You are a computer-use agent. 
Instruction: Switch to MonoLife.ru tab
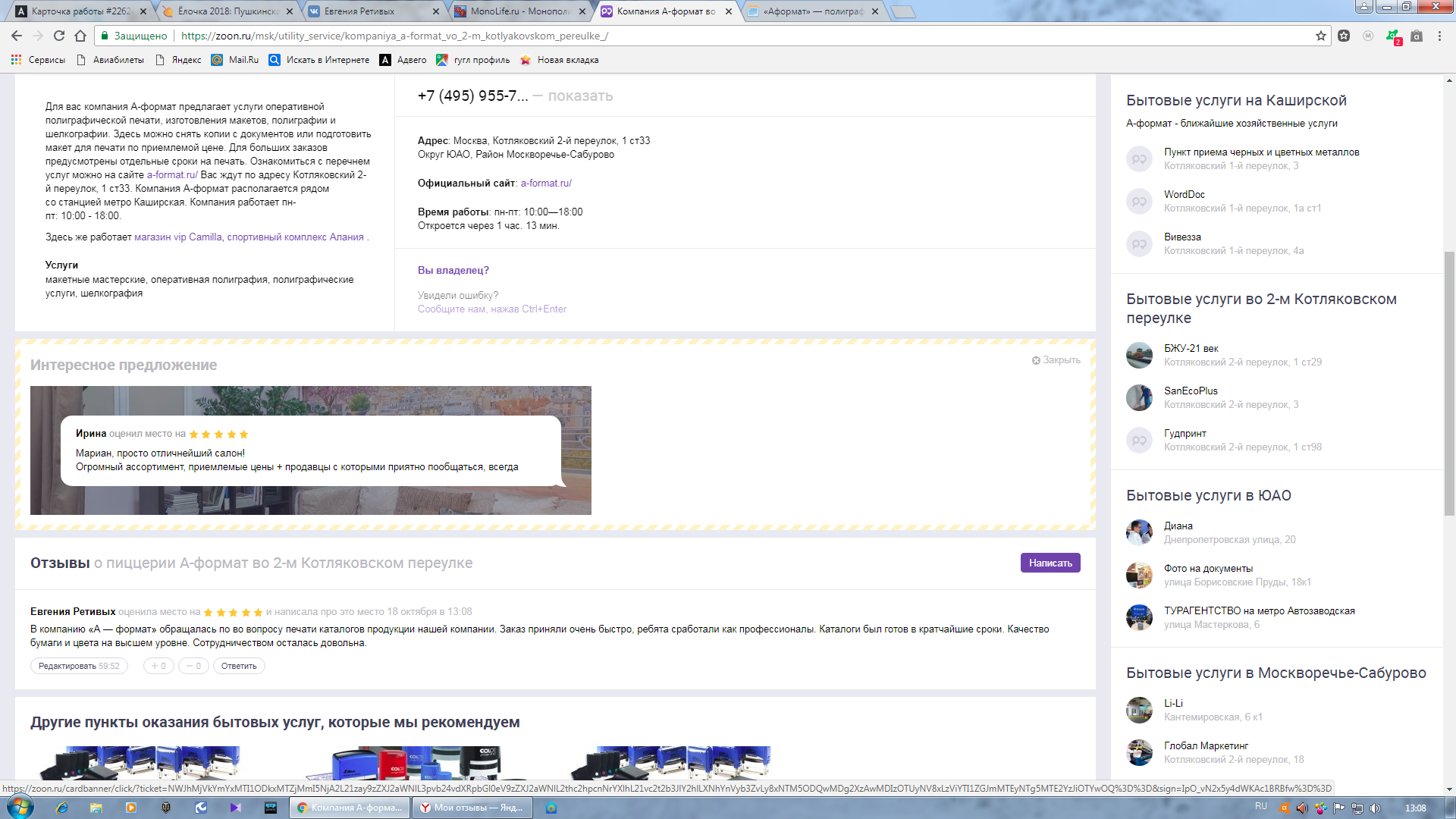click(519, 11)
